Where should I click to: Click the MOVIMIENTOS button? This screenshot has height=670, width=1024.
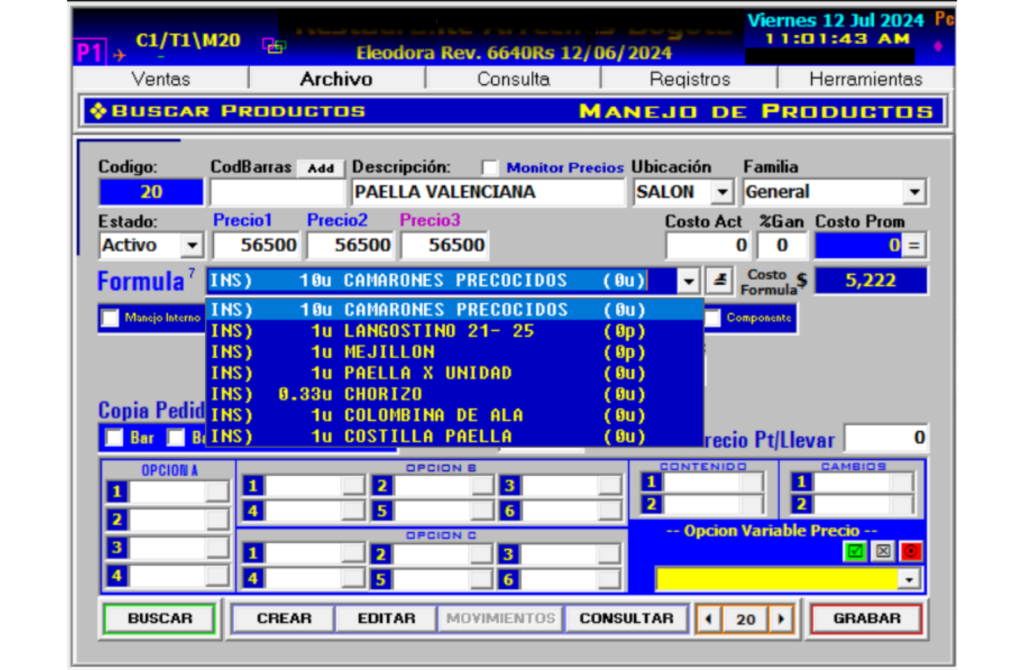click(501, 618)
